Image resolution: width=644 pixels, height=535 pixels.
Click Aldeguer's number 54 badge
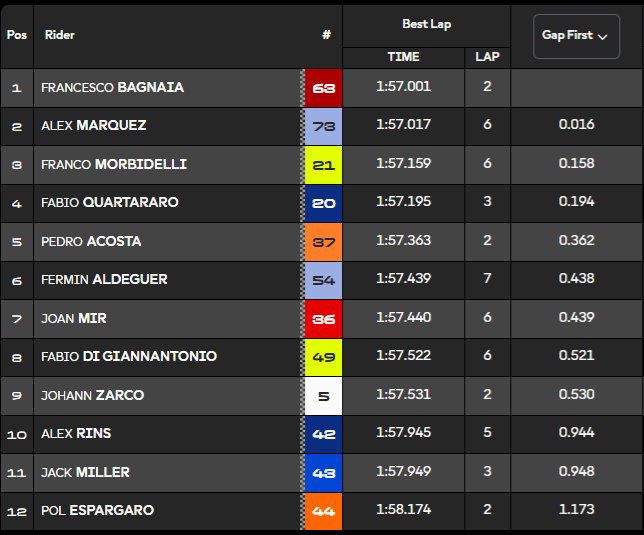(323, 280)
